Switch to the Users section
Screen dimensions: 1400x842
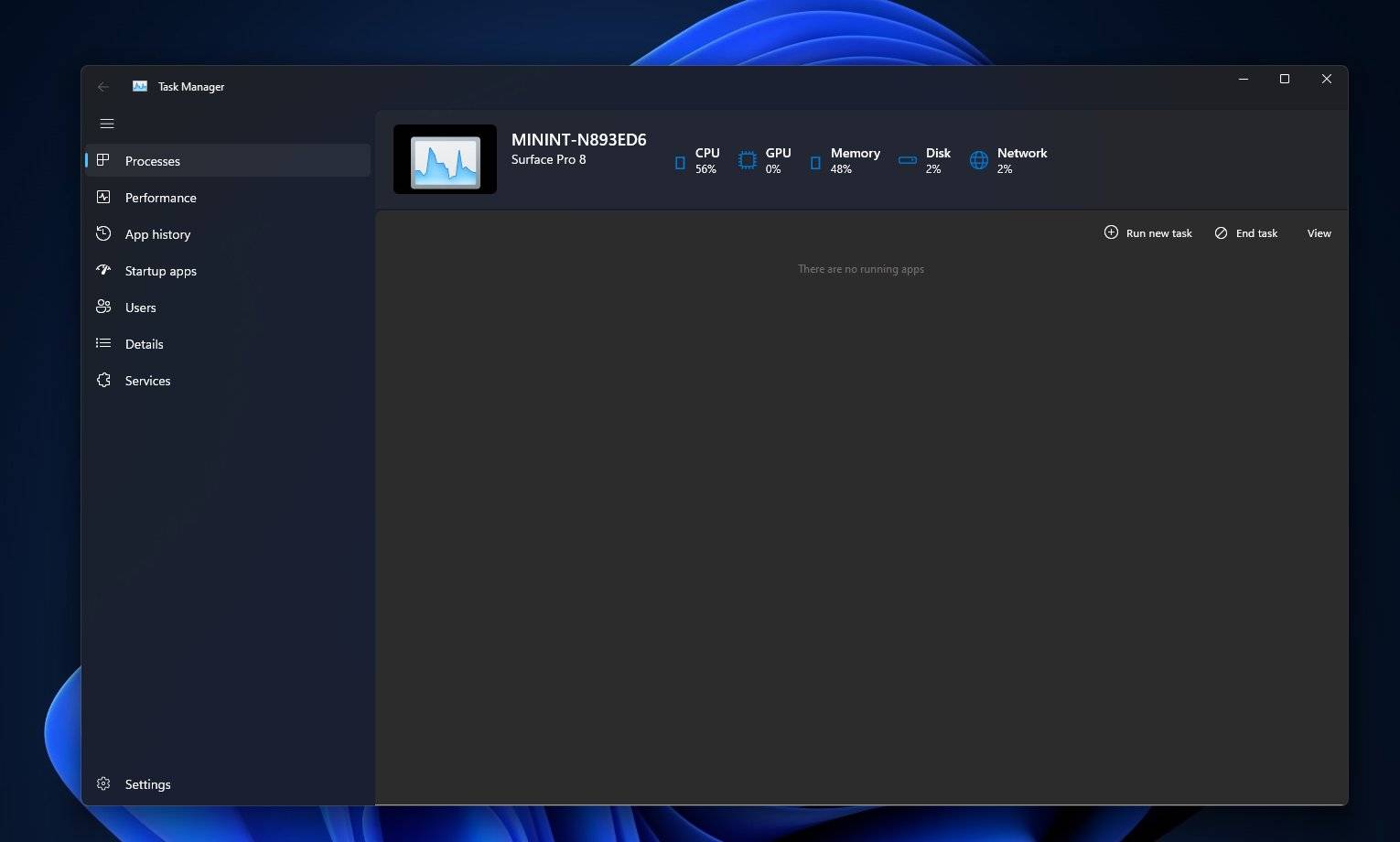tap(139, 307)
